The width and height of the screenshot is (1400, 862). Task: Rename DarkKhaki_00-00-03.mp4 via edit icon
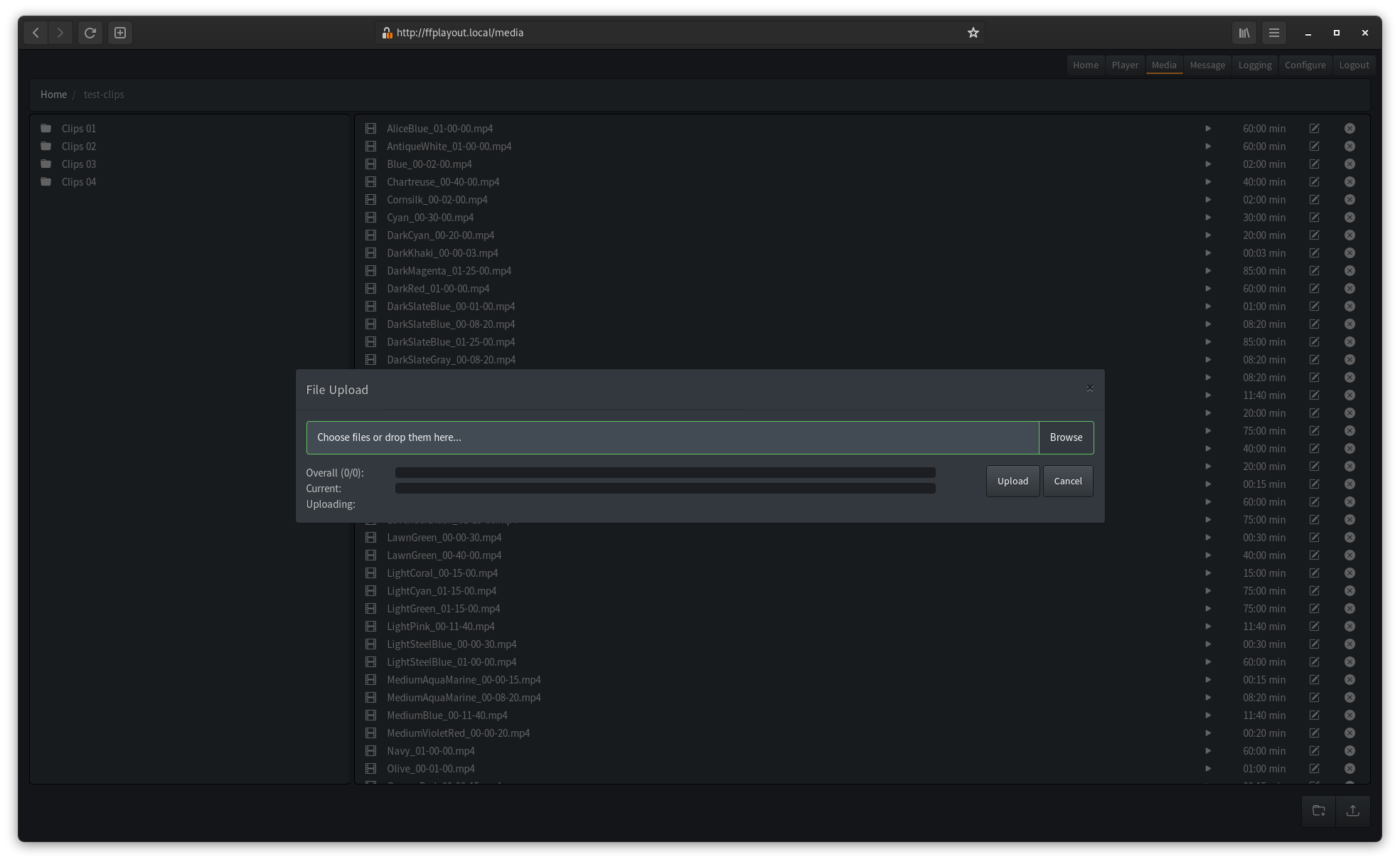coord(1314,253)
